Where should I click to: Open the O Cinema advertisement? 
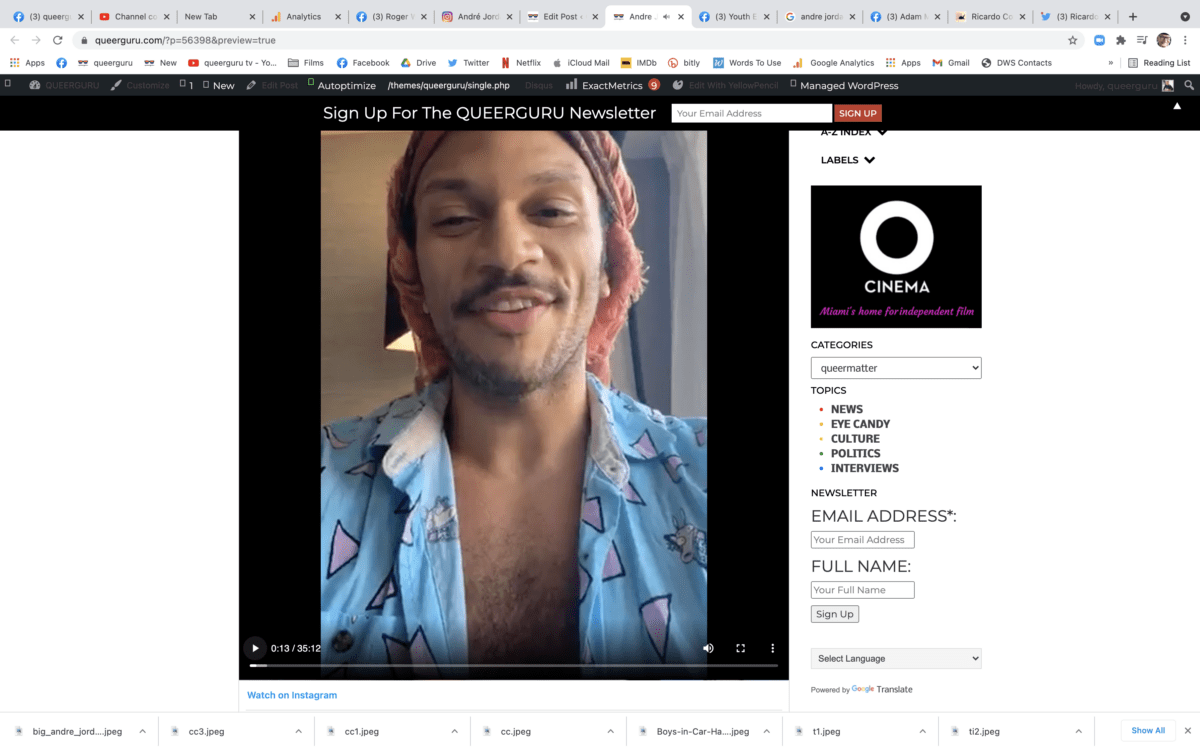[x=896, y=257]
